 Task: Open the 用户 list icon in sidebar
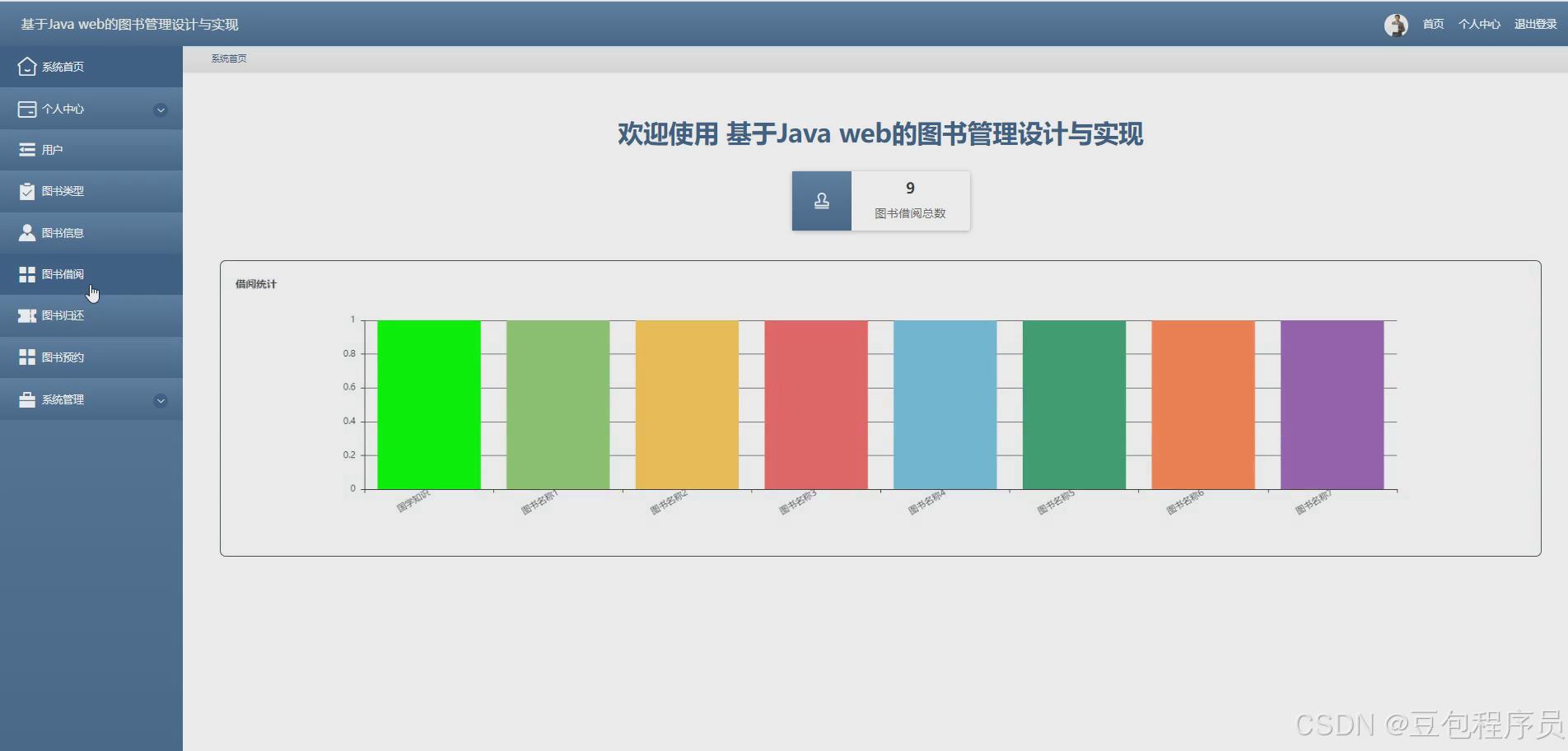[x=27, y=149]
